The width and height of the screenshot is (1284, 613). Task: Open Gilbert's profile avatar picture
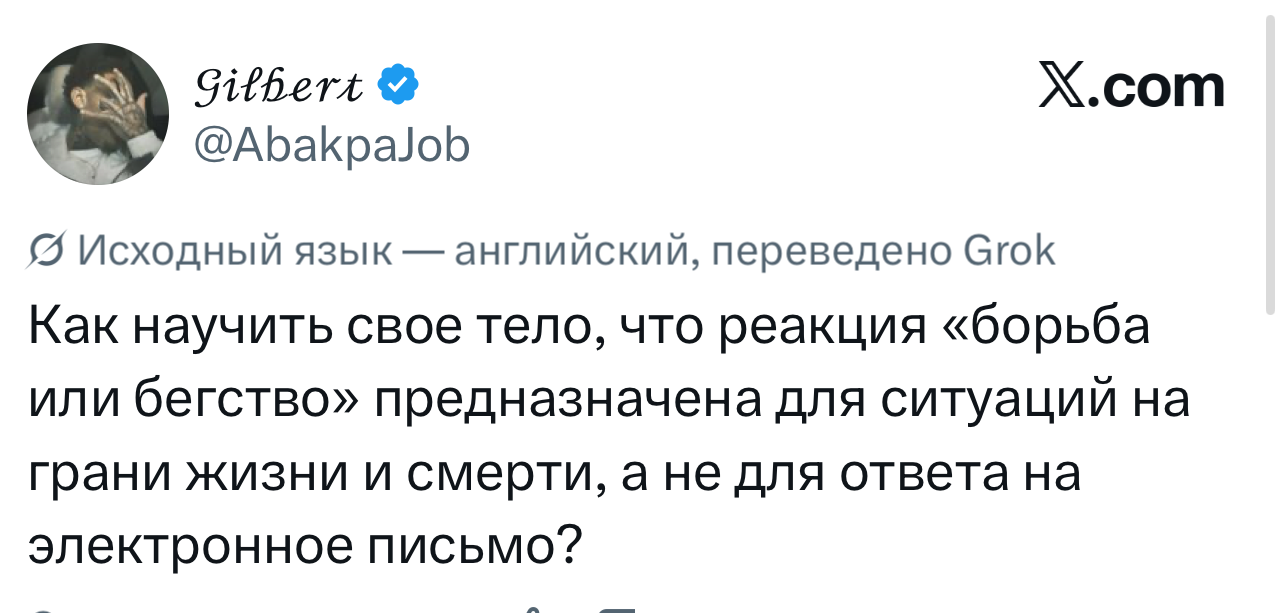(97, 114)
